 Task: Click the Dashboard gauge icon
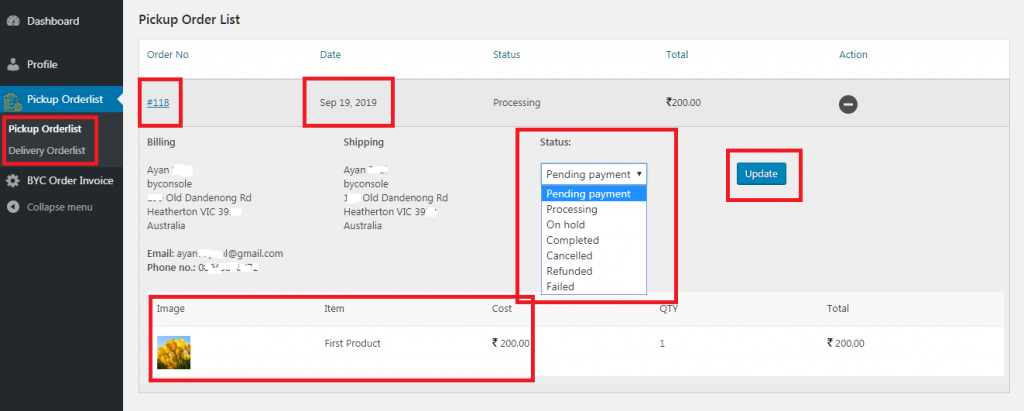click(x=13, y=20)
